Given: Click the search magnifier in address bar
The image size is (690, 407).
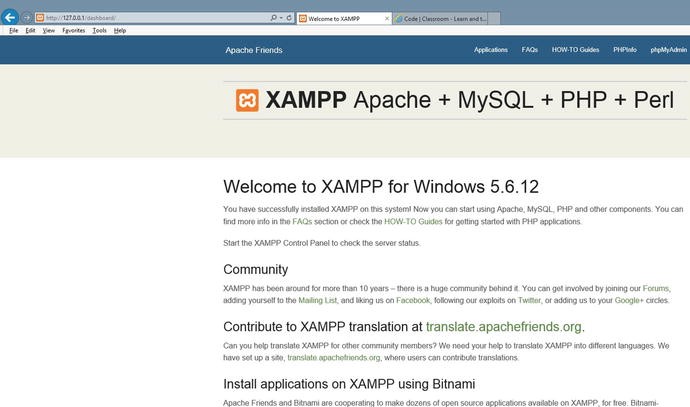Looking at the screenshot, I should pos(273,18).
